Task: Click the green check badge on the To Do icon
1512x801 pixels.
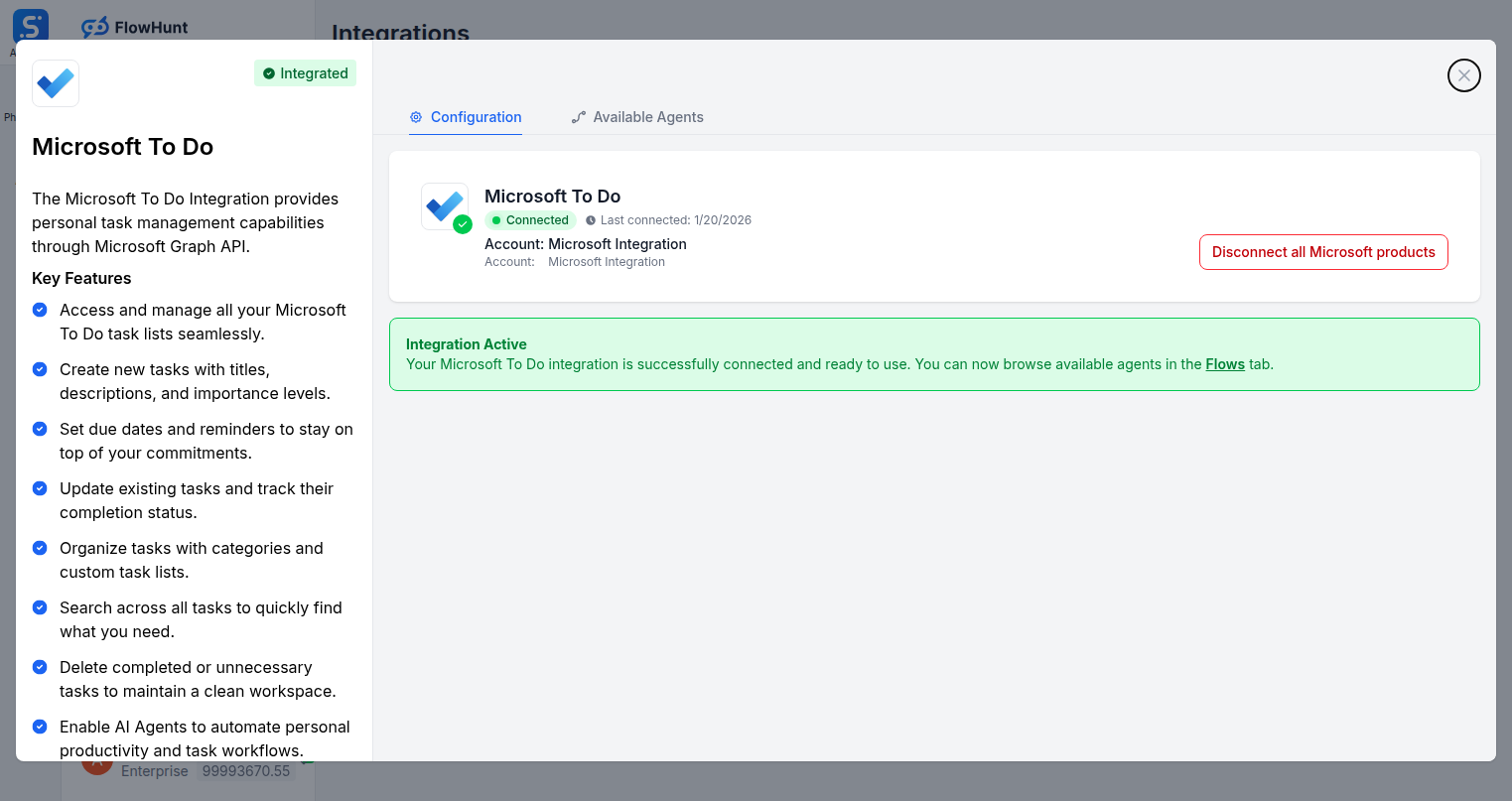Action: click(463, 225)
